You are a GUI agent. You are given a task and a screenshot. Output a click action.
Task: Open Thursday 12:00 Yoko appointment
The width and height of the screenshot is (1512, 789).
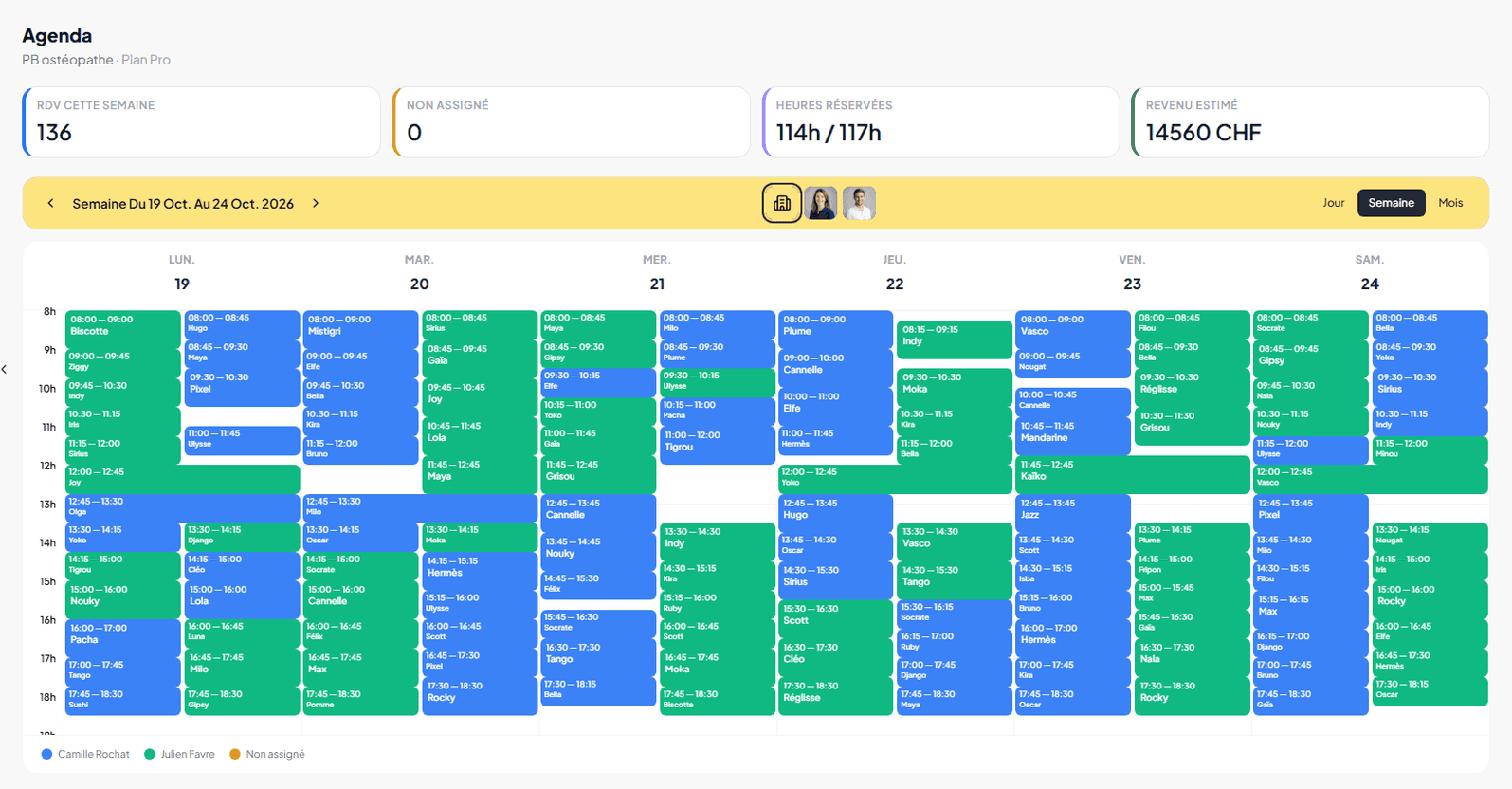click(x=895, y=479)
